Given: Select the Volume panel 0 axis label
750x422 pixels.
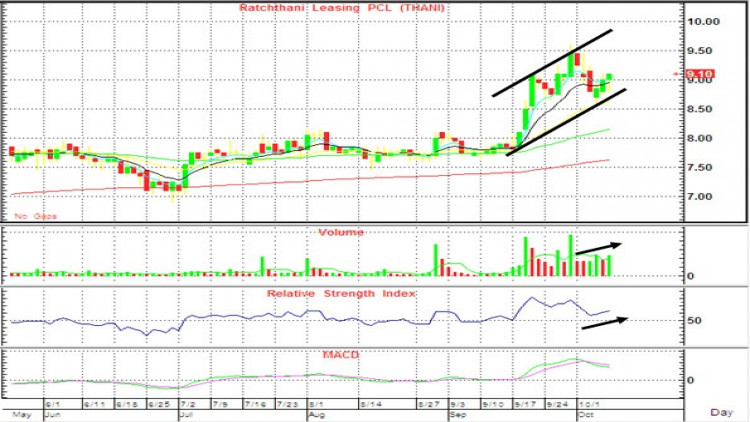Looking at the screenshot, I should click(690, 276).
